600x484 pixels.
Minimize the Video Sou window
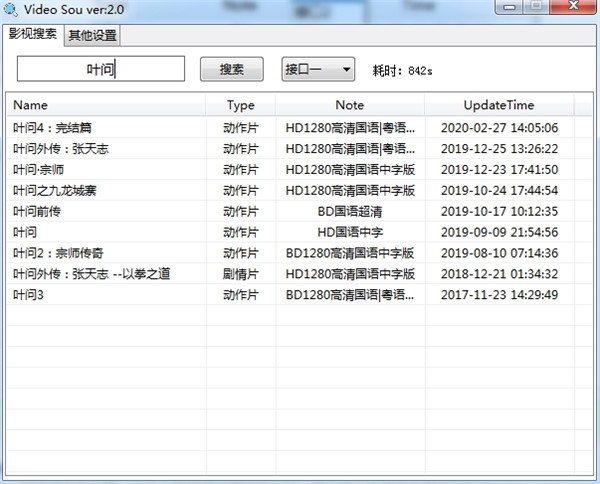click(x=508, y=7)
